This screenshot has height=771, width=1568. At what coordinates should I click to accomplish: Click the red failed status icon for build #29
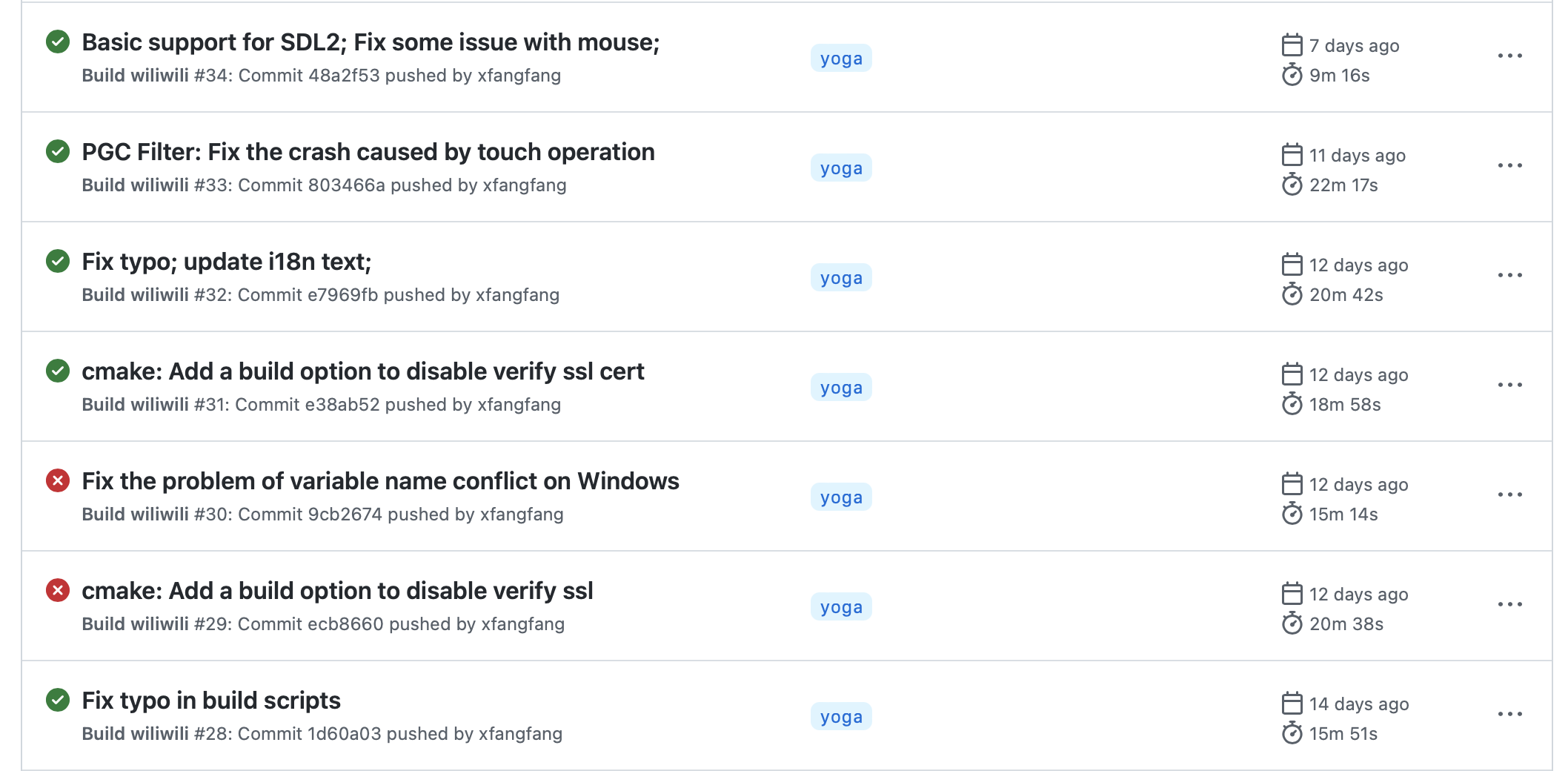coord(58,591)
